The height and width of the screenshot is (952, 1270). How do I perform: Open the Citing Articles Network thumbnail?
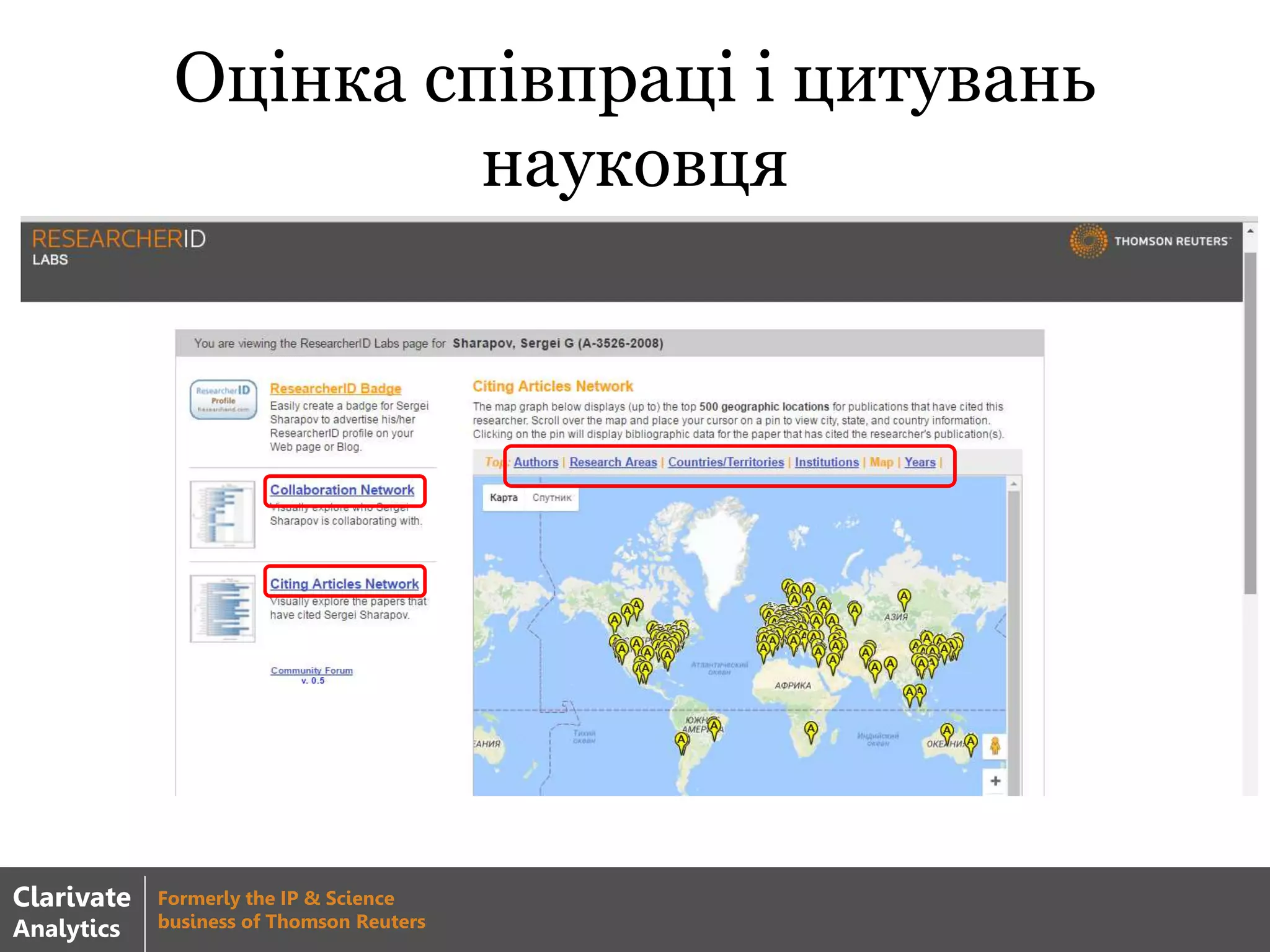click(x=223, y=609)
